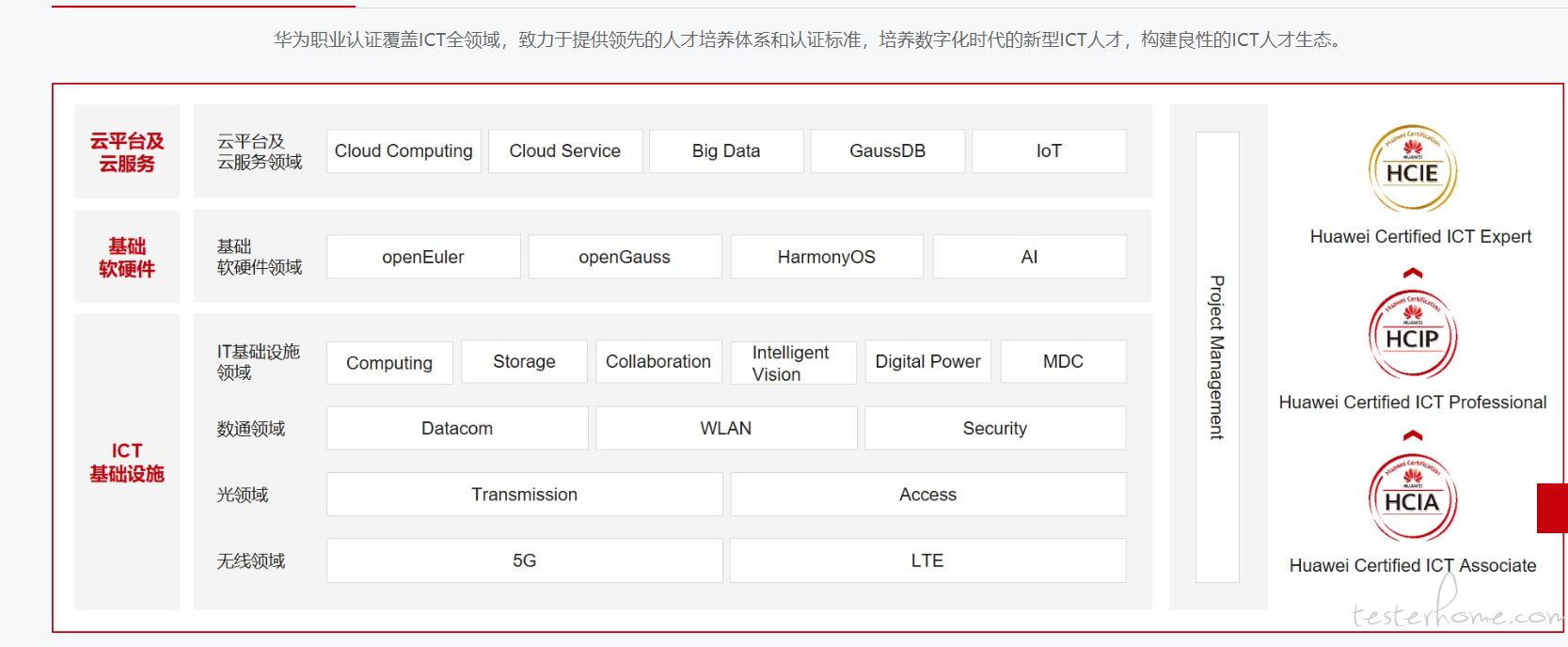Select the Big Data certification box
This screenshot has height=647, width=1568.
(726, 151)
